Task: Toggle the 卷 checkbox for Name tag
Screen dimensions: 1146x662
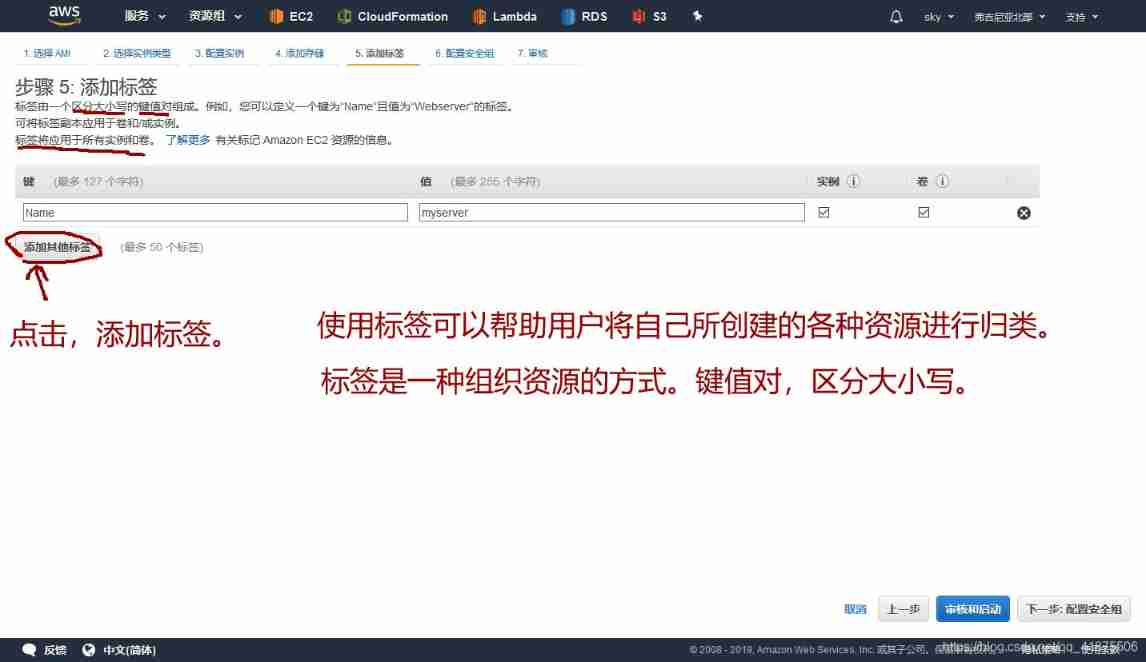Action: pyautogui.click(x=924, y=212)
